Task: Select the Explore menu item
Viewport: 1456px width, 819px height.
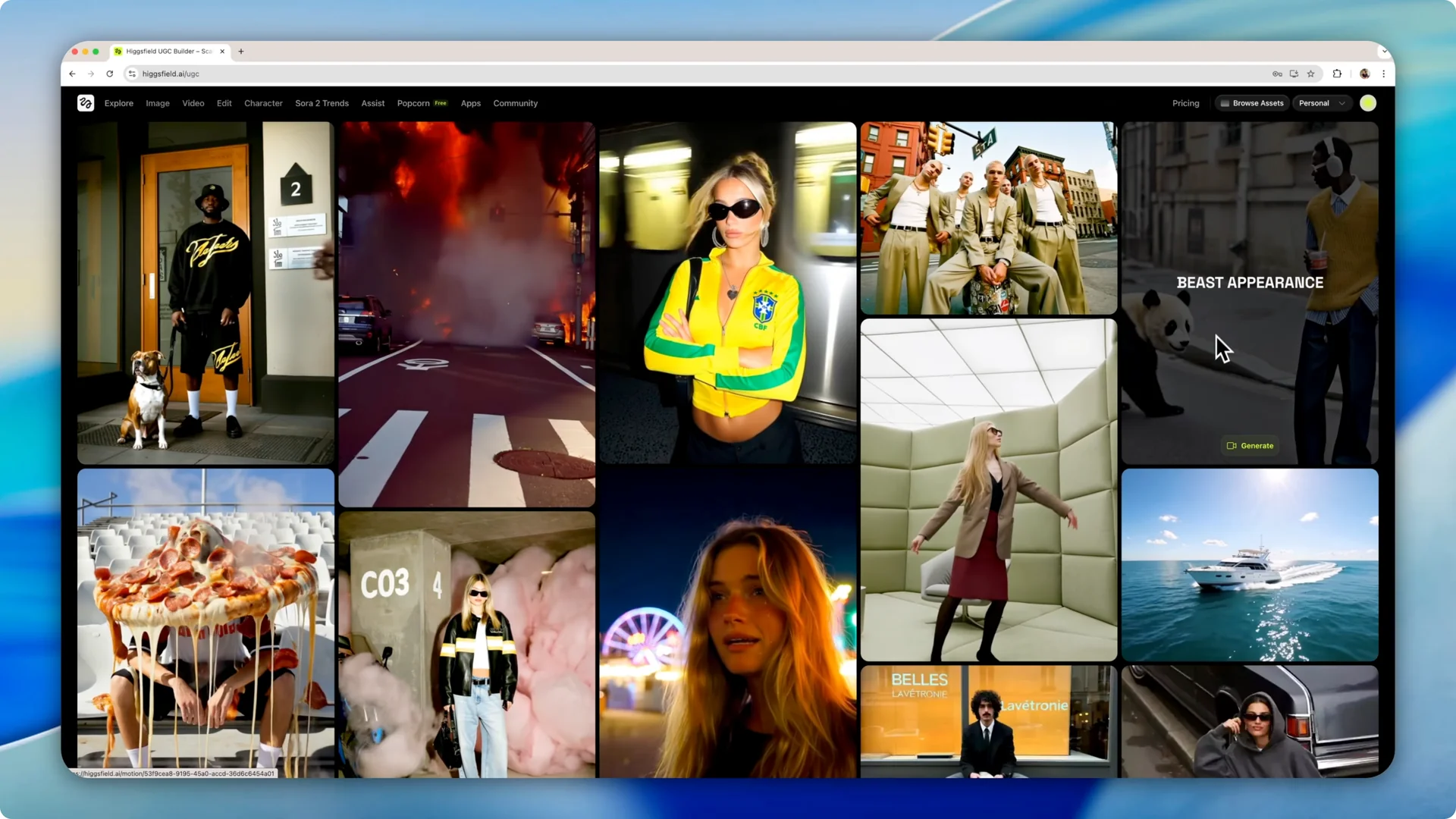Action: click(118, 103)
